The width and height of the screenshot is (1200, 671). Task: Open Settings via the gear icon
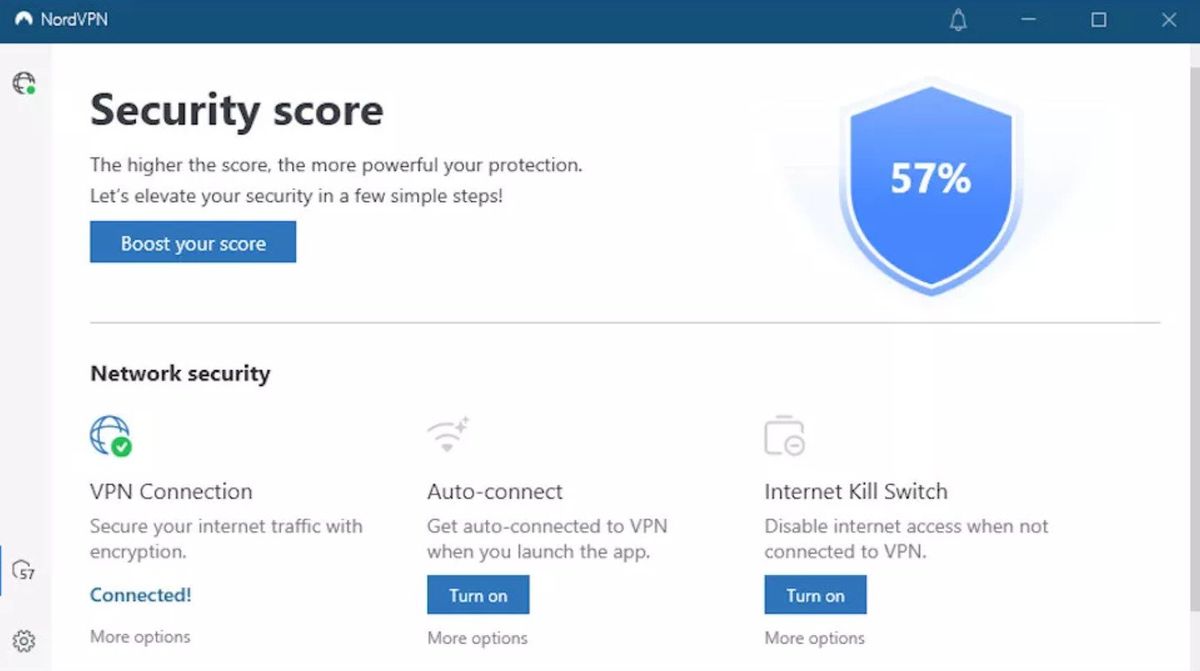pyautogui.click(x=24, y=641)
